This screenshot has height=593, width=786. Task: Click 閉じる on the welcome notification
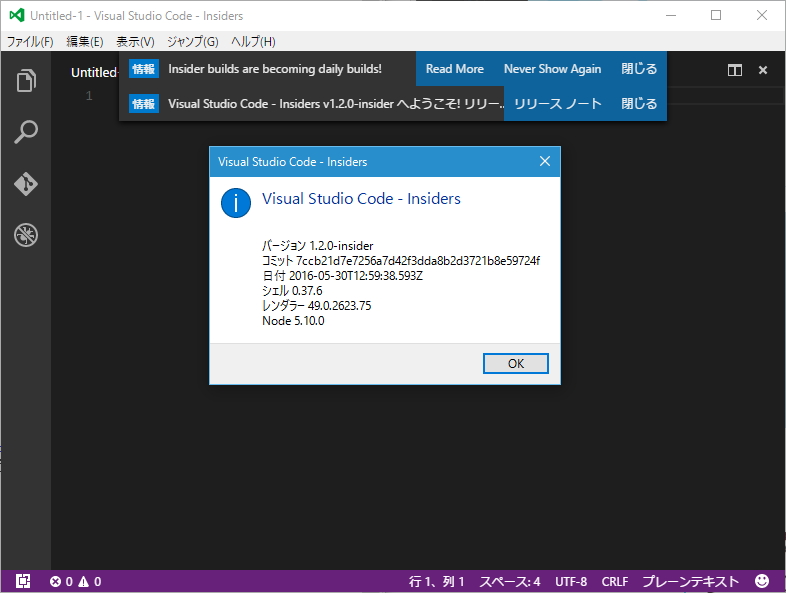click(639, 104)
